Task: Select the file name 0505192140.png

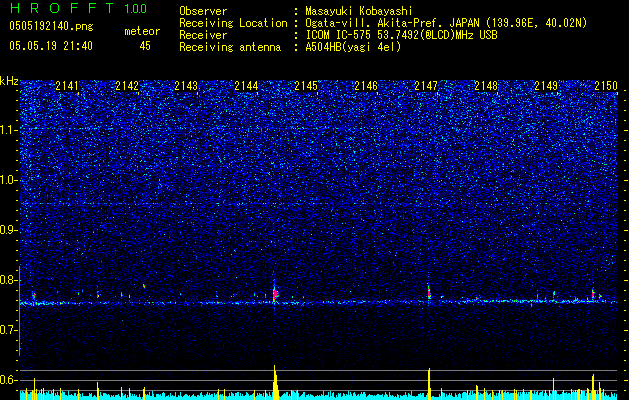Action: point(51,26)
